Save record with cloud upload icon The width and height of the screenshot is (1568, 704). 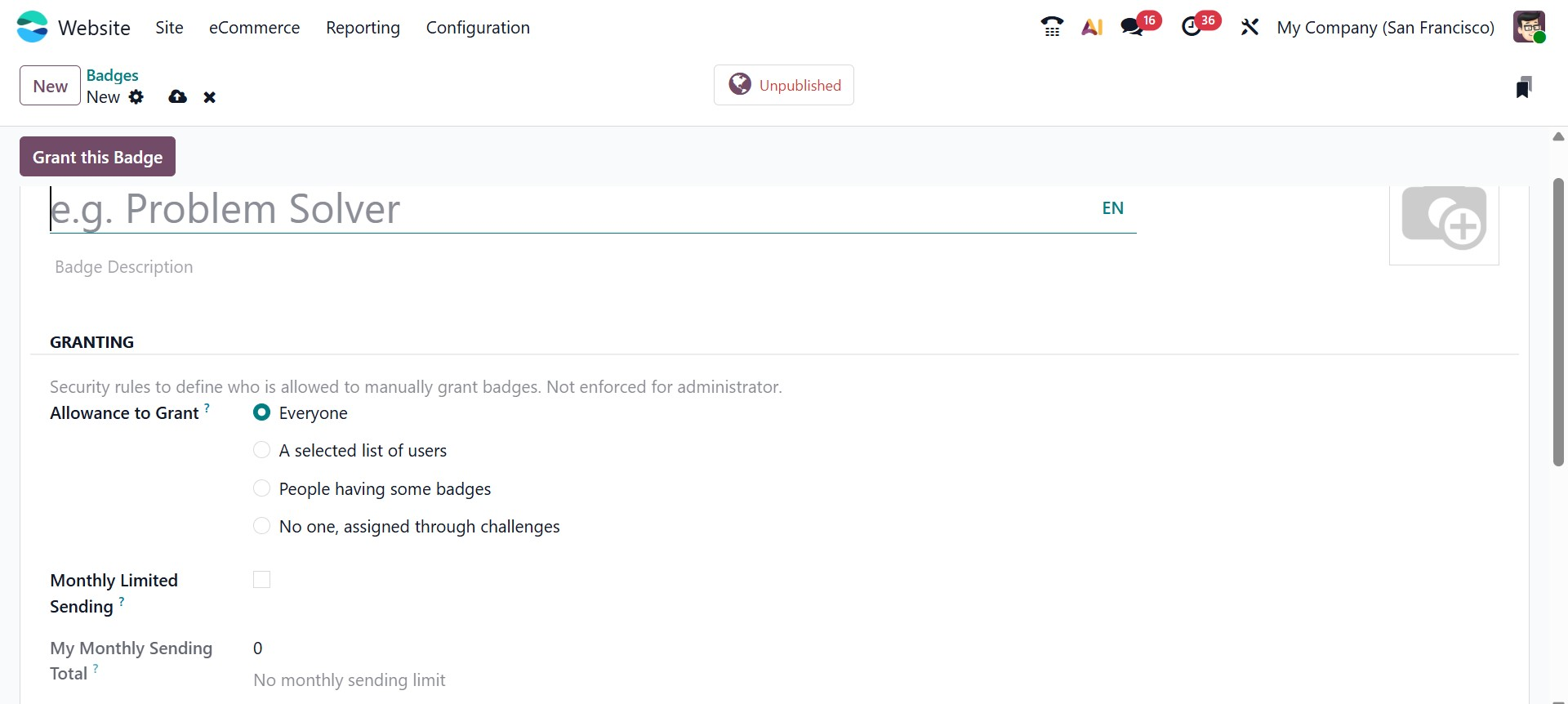point(177,97)
